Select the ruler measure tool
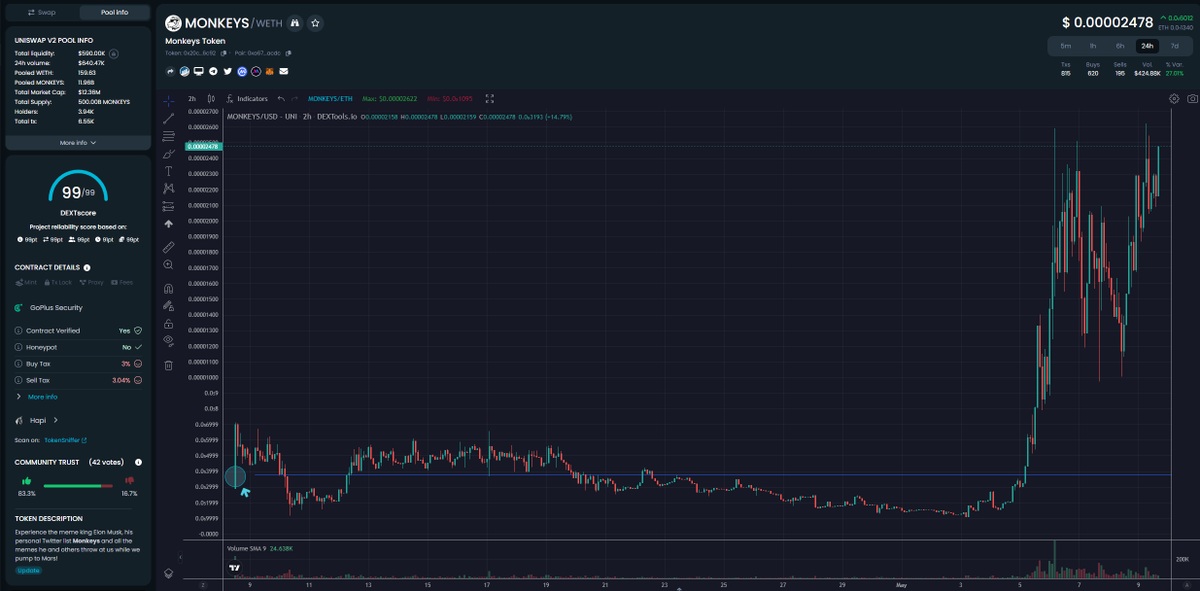 [168, 246]
